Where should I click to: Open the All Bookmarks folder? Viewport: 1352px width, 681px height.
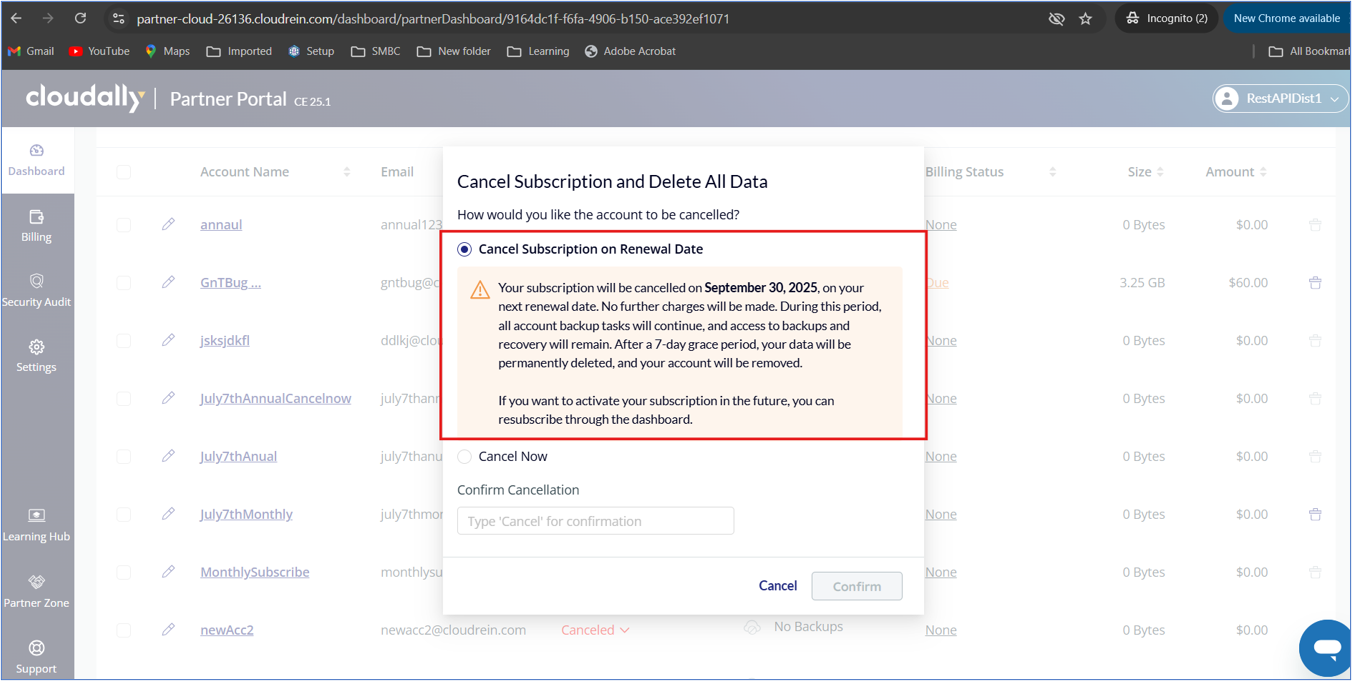click(x=1309, y=51)
